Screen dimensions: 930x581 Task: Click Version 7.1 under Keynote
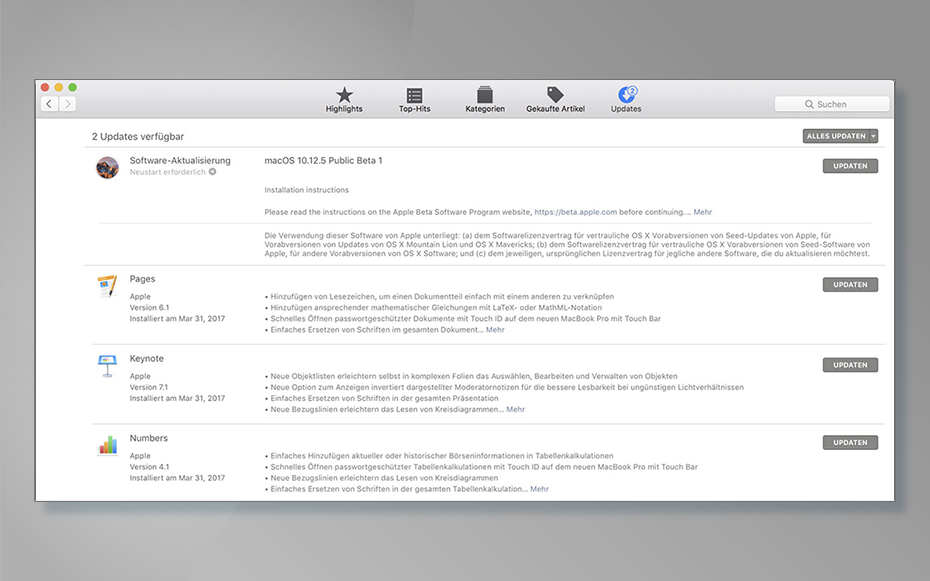point(148,387)
